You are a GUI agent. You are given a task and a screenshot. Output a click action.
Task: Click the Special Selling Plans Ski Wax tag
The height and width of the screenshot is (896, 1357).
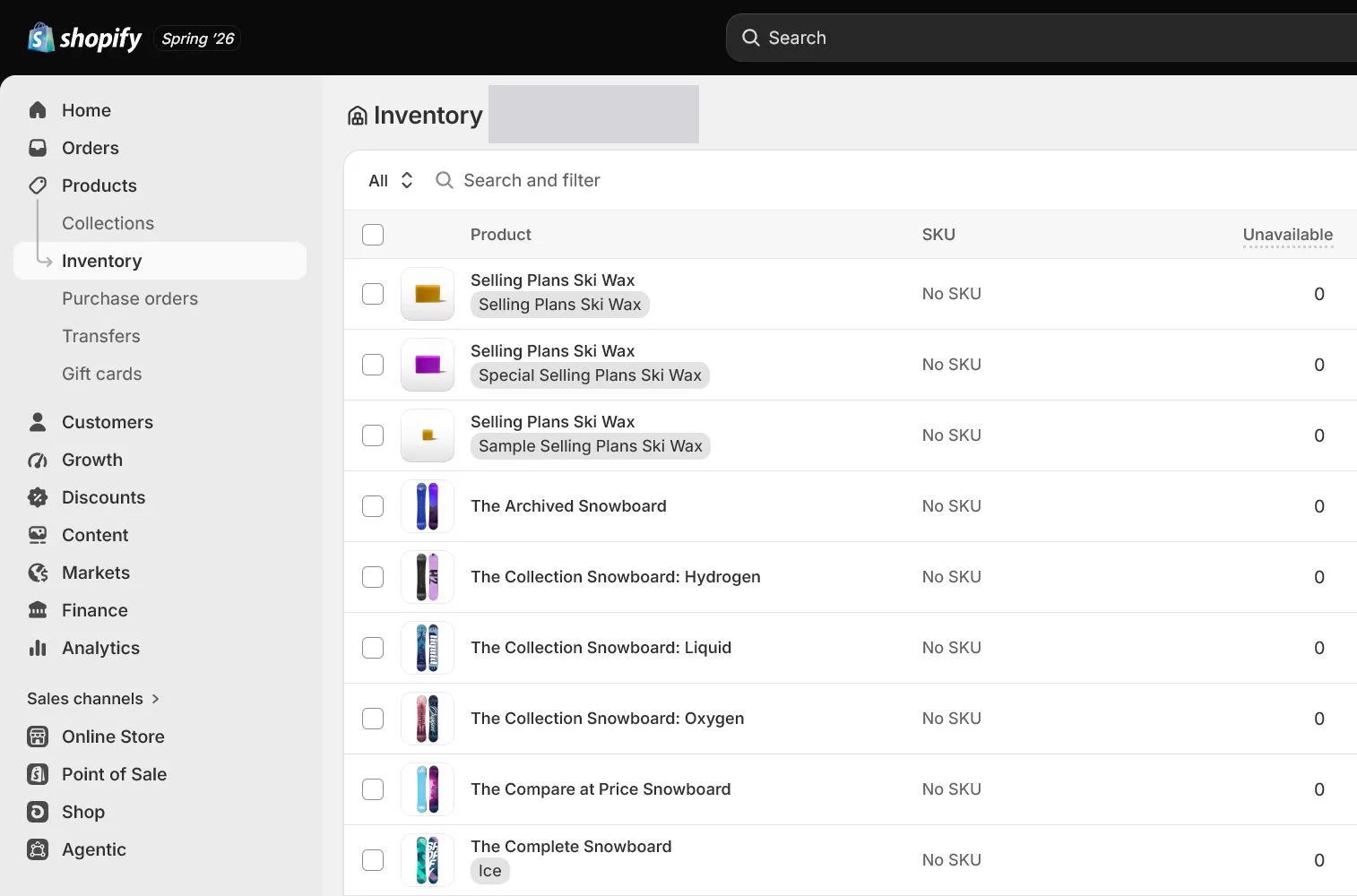[590, 375]
